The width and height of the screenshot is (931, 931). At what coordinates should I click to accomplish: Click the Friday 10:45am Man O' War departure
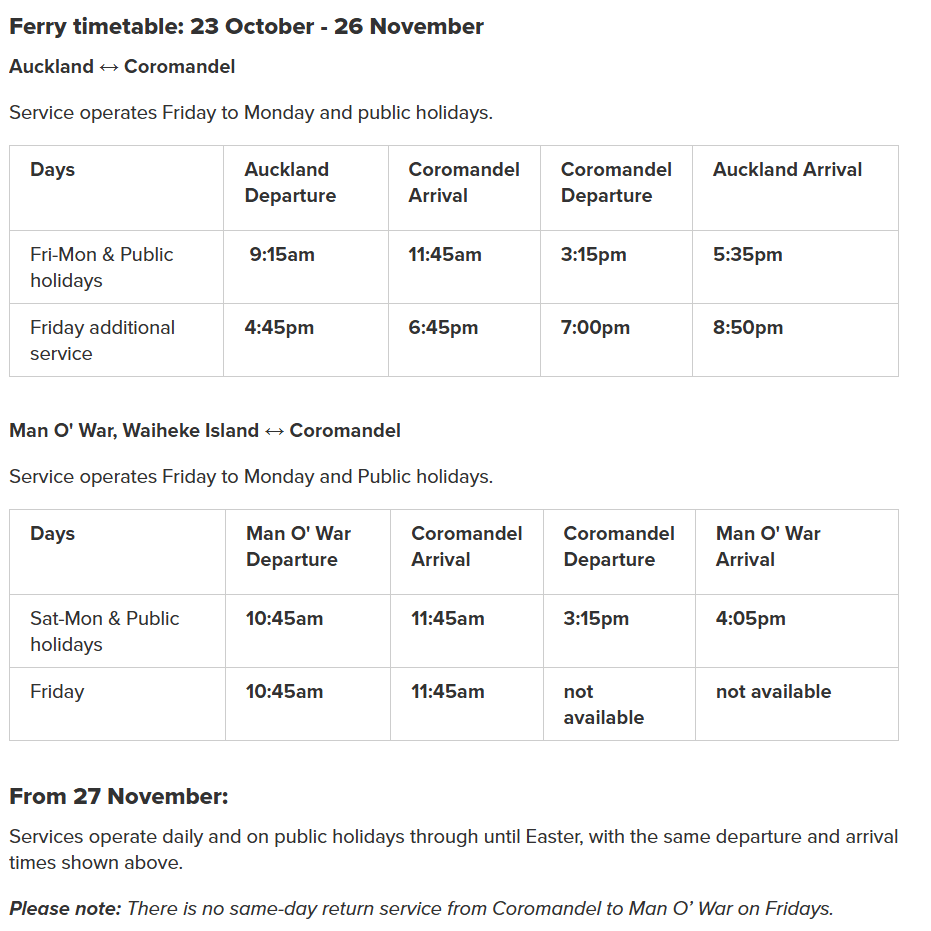pyautogui.click(x=284, y=692)
